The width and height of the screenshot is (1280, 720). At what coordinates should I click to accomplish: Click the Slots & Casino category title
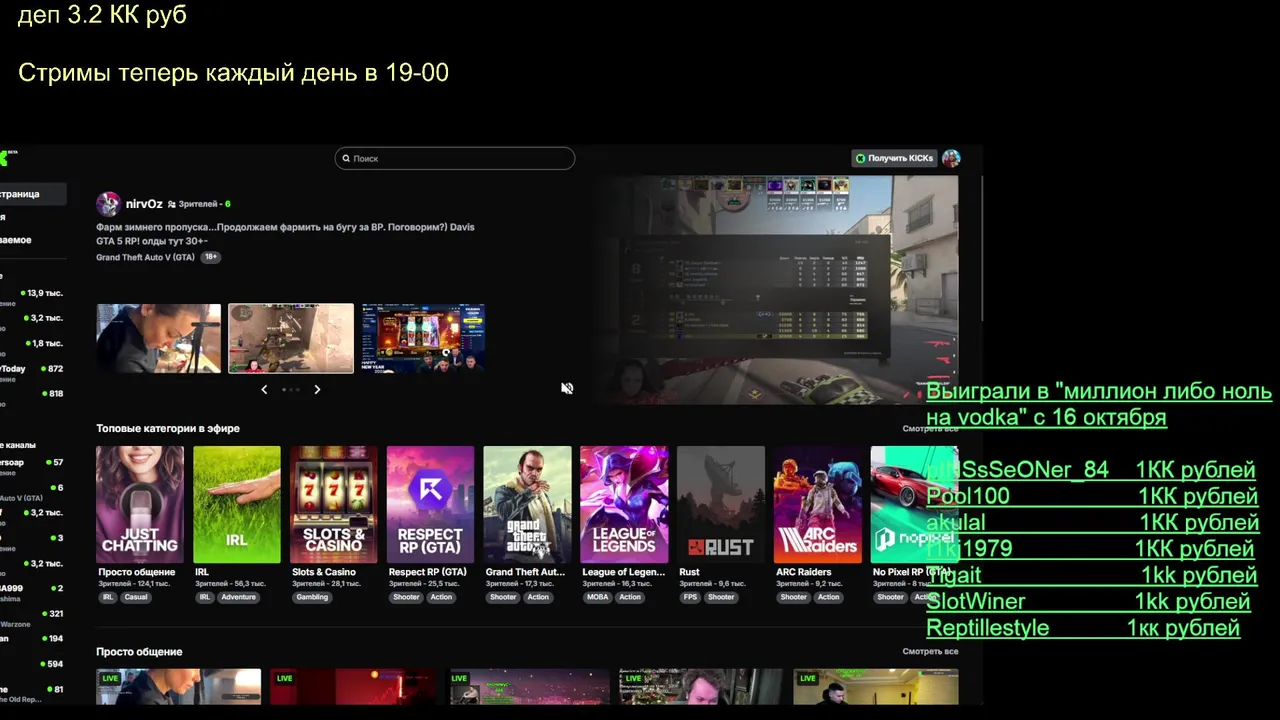coord(323,572)
